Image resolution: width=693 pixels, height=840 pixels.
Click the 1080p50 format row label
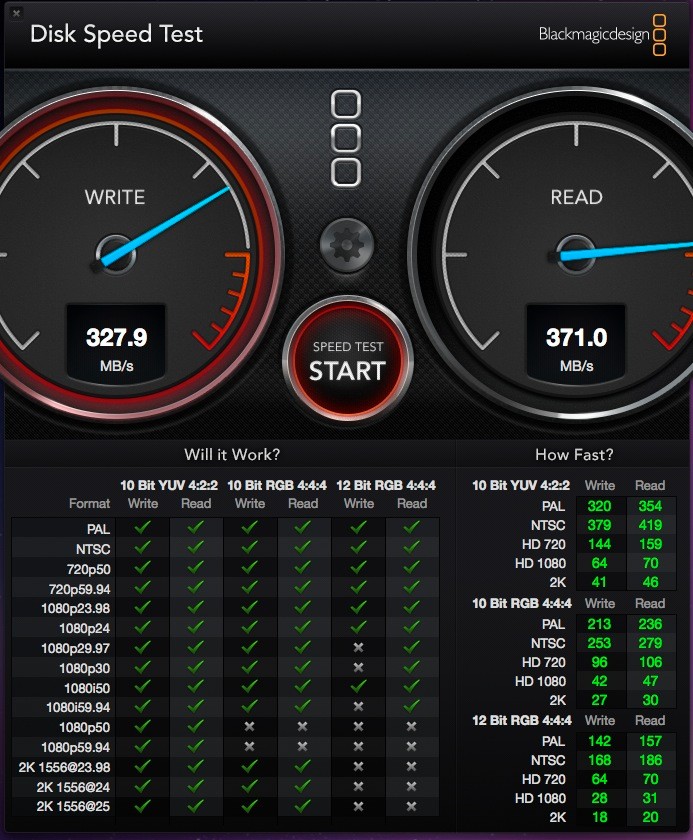(x=85, y=728)
